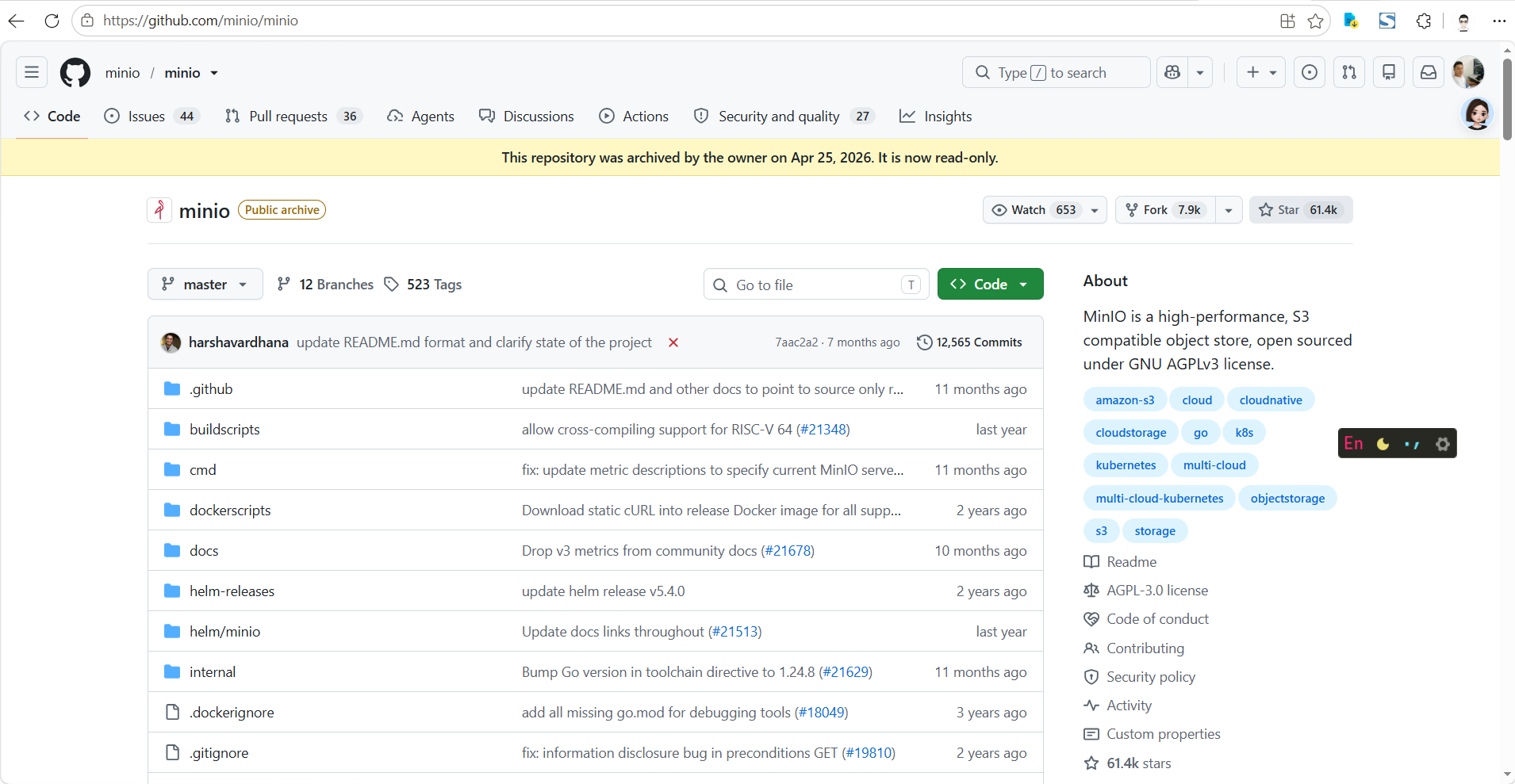Click the folder icon beside dockerscripts
Screen dimensions: 1515x784
[x=172, y=510]
